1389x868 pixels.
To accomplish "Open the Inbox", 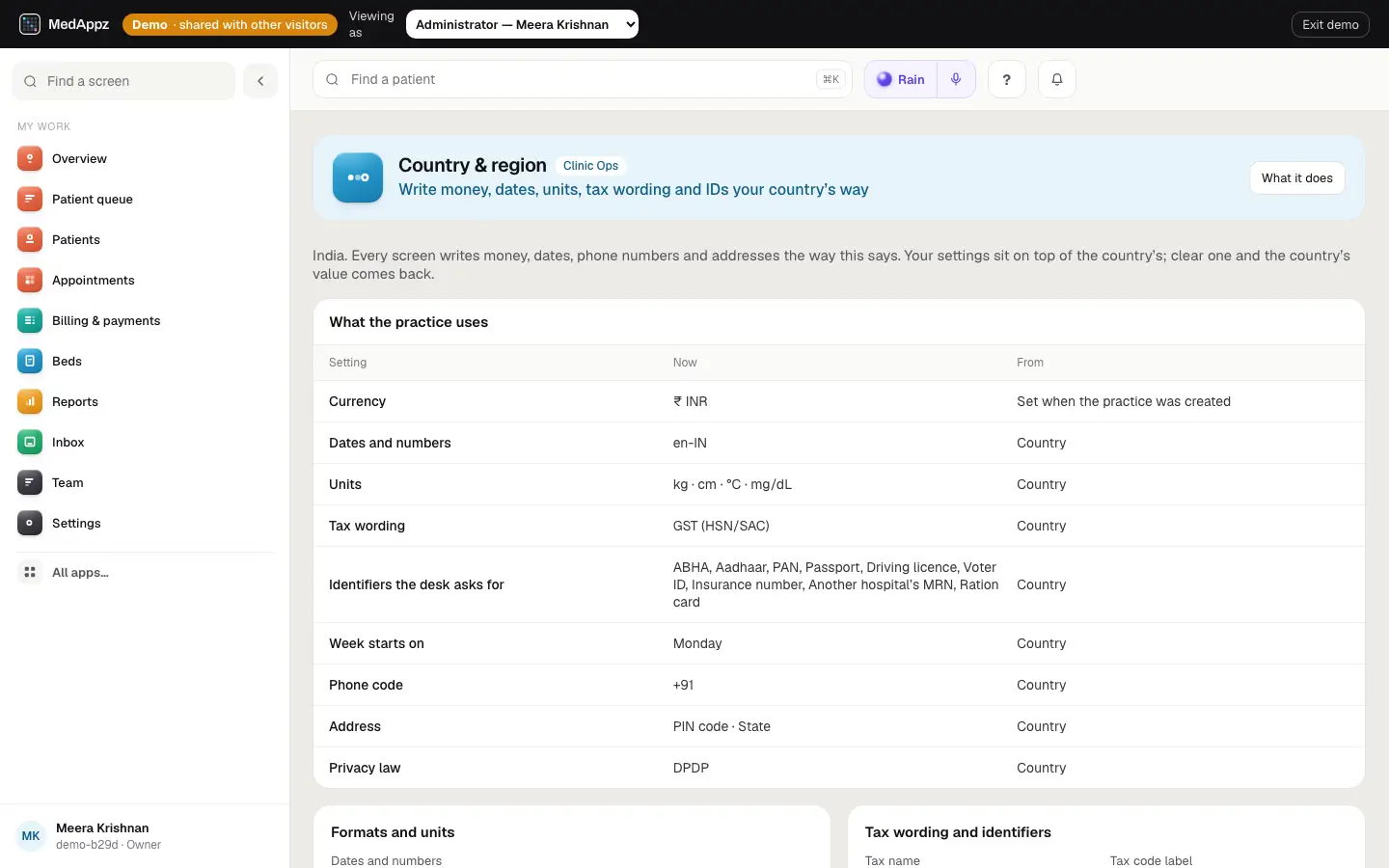I will tap(145, 443).
